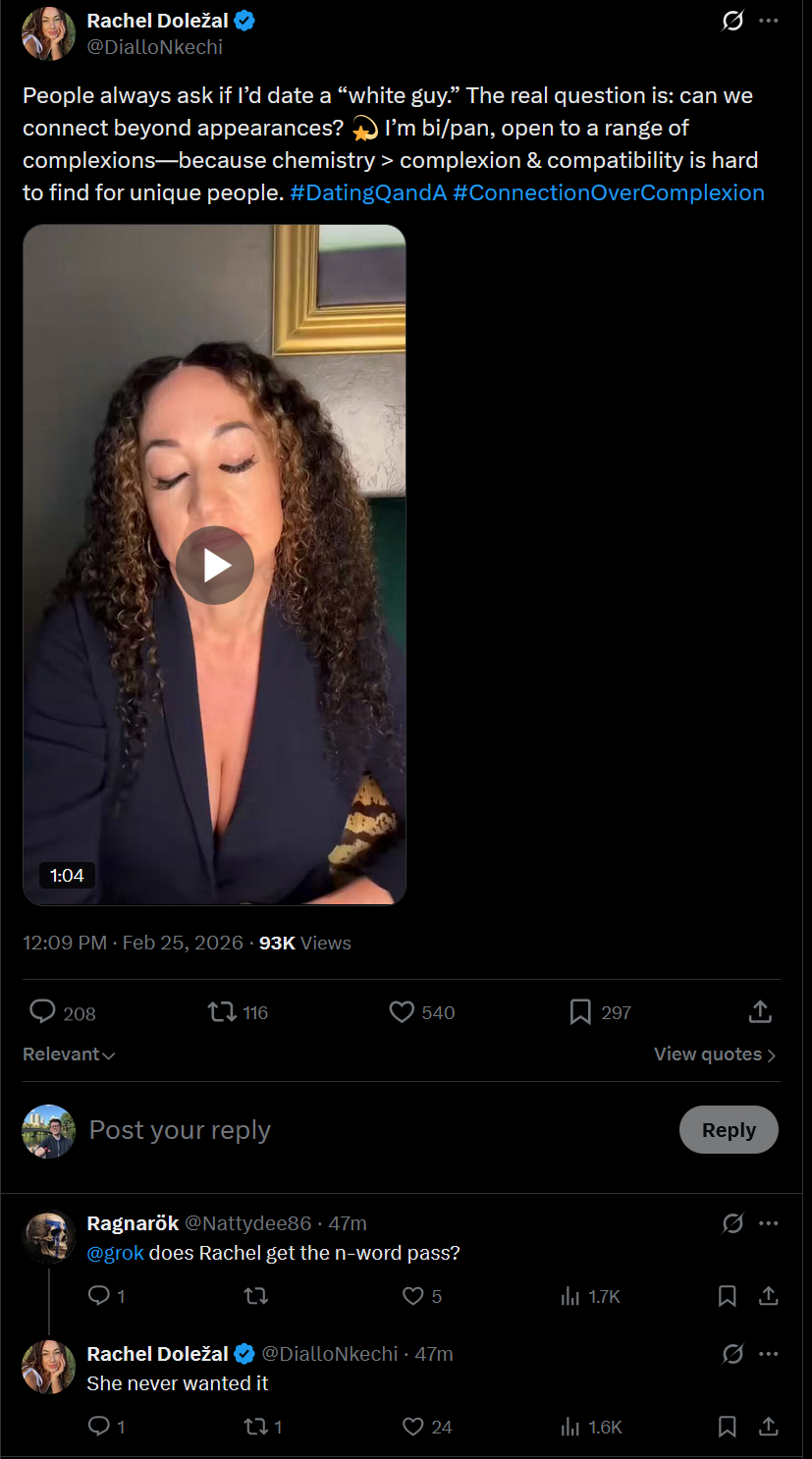Open the more options menu on main post
Viewport: 812px width, 1459px height.
[769, 21]
